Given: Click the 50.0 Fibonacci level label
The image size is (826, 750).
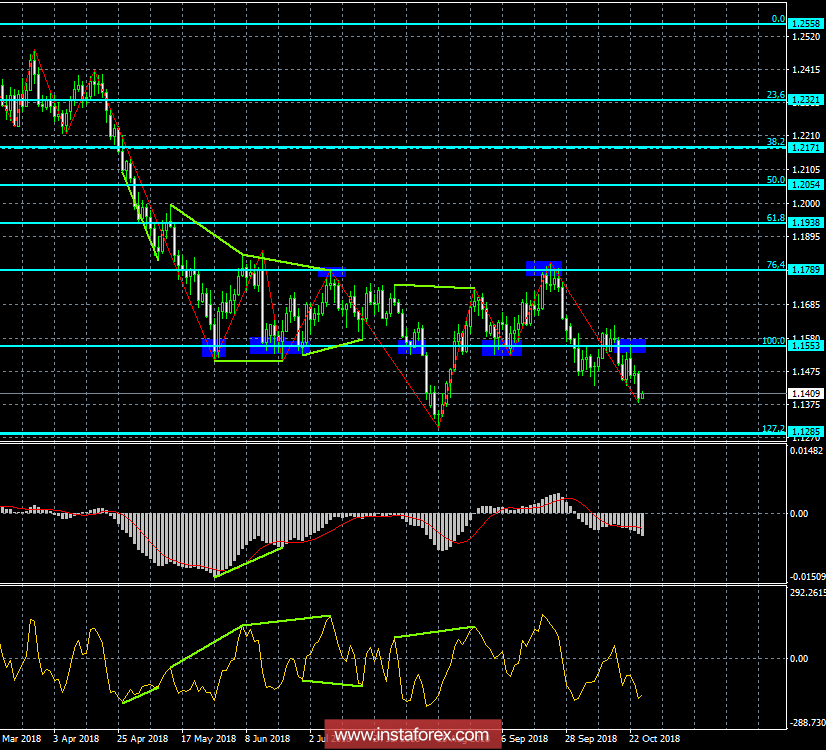Looking at the screenshot, I should click(774, 180).
